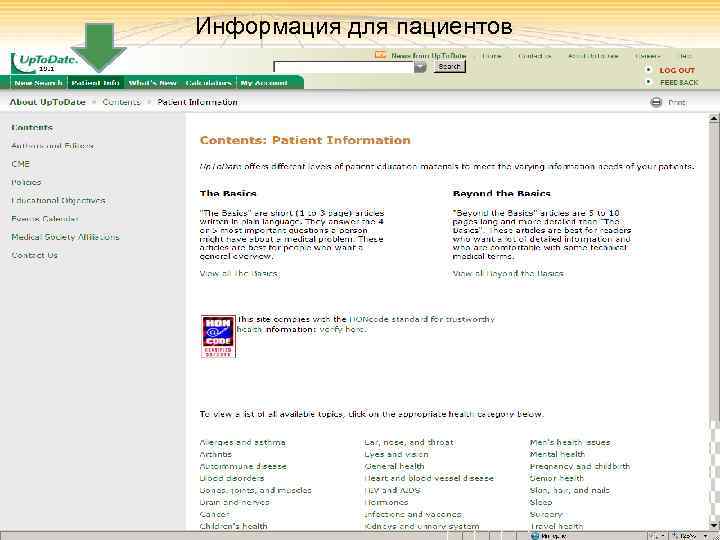Click the FEEDBACK link
This screenshot has height=540, width=720.
point(679,83)
